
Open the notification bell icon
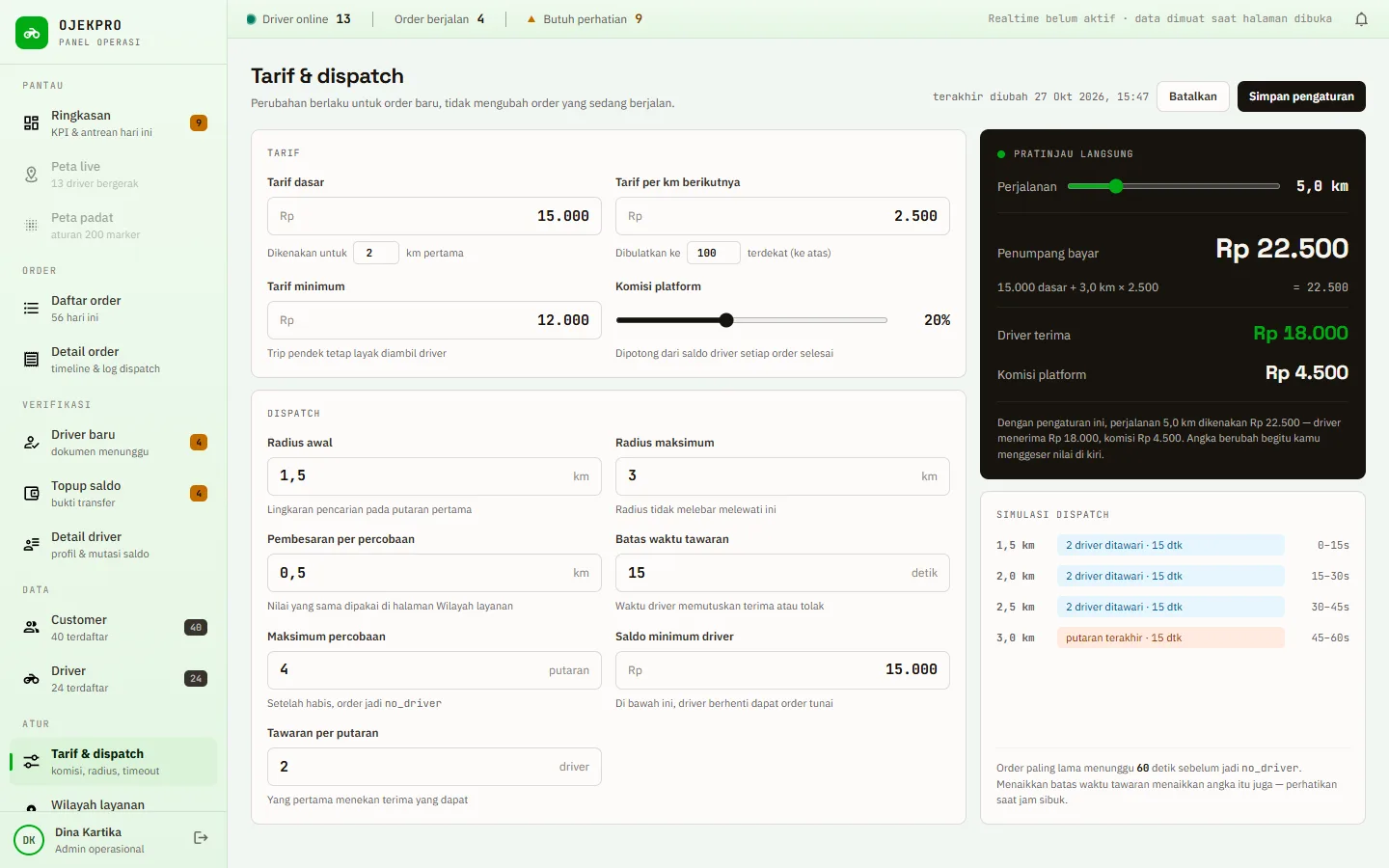[x=1361, y=19]
